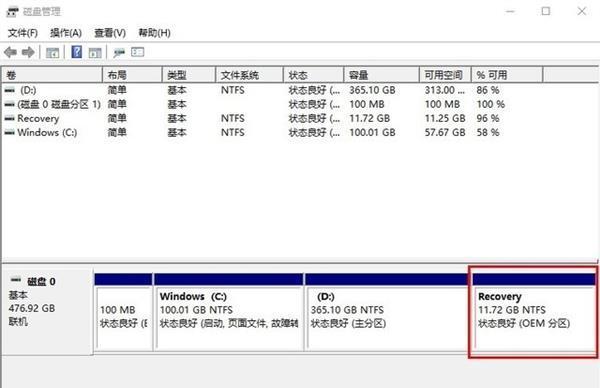Open the 操作(A) menu

[66, 33]
